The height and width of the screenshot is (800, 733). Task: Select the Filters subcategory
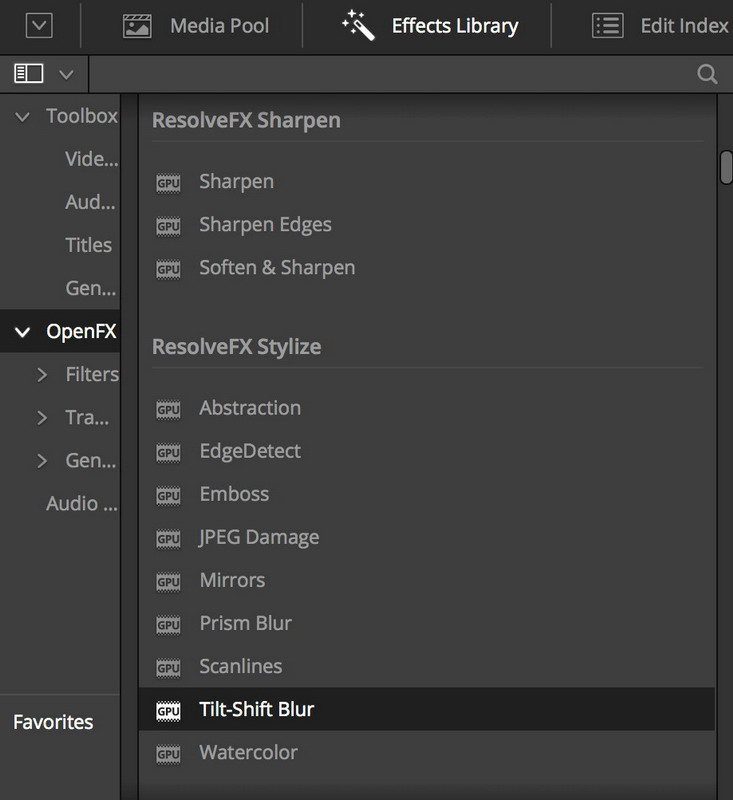coord(92,374)
